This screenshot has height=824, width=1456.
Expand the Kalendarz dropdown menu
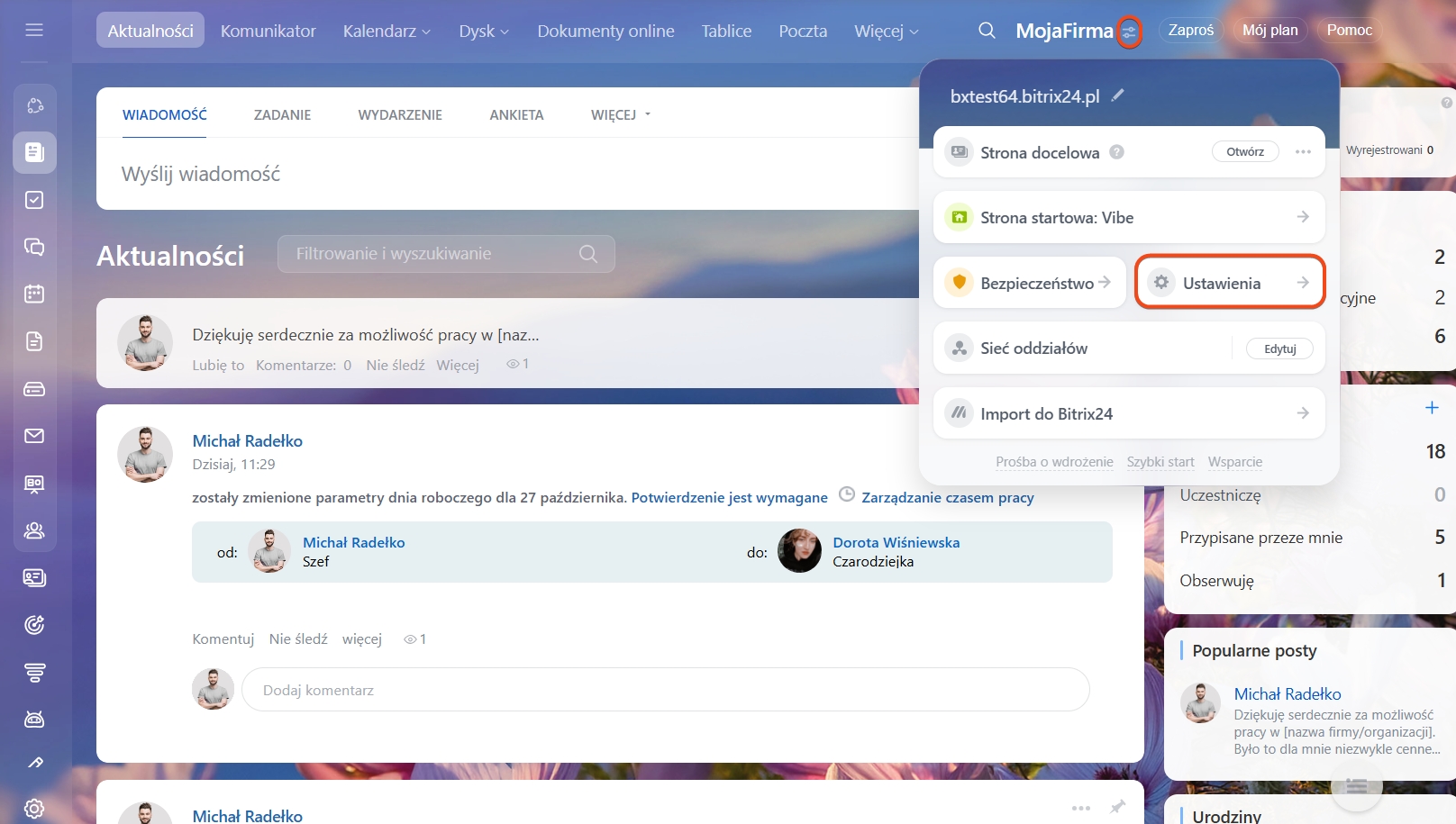point(387,31)
